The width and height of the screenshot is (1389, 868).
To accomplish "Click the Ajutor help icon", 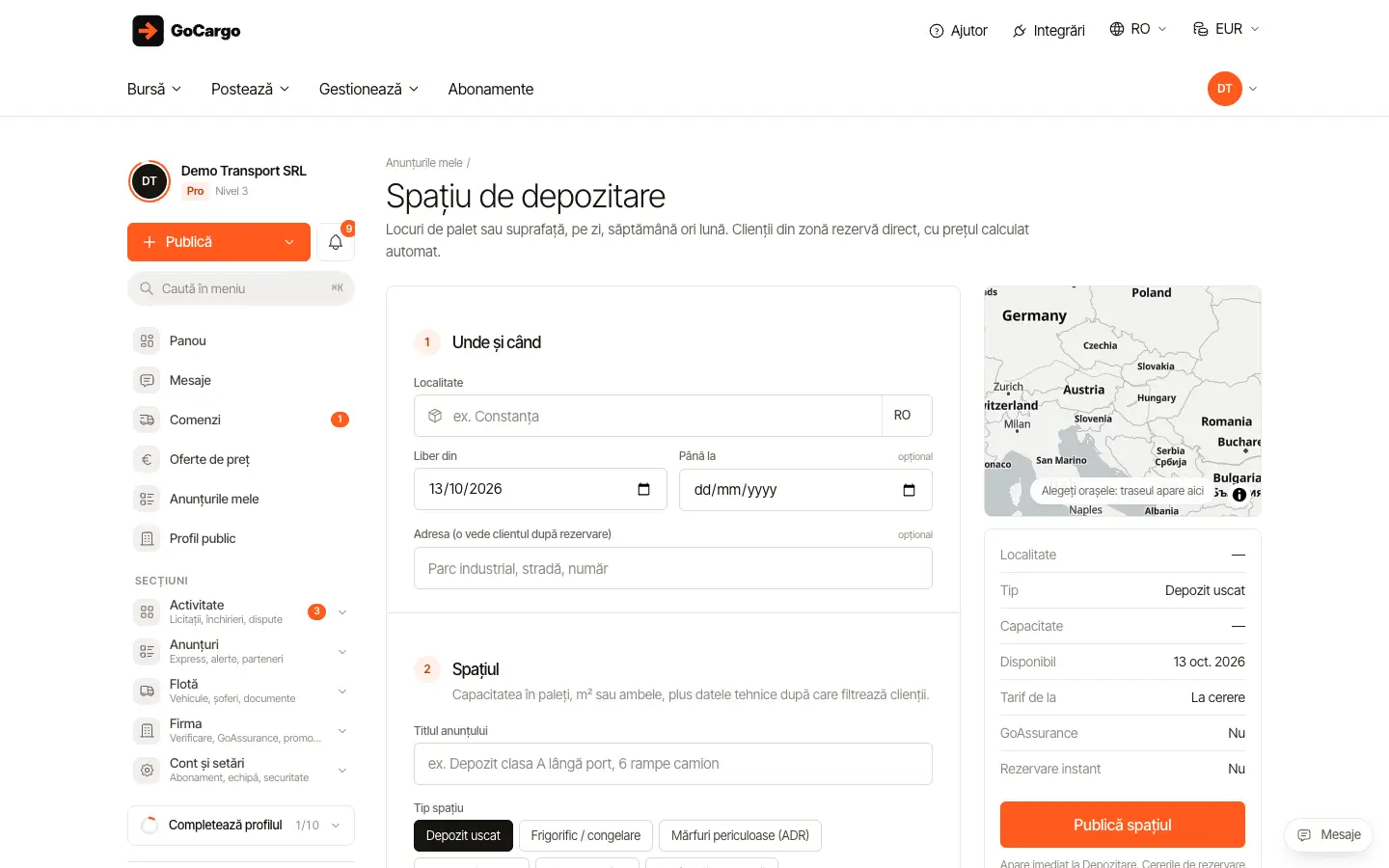I will click(936, 31).
